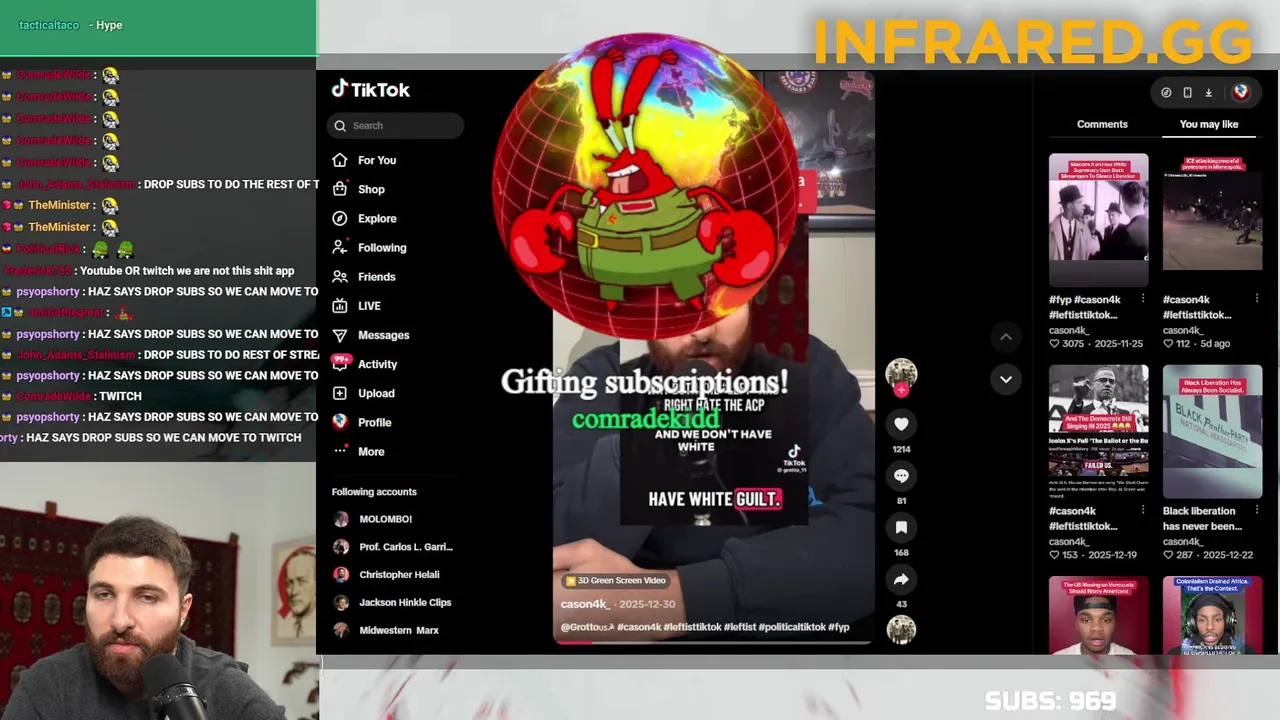Click the Upload plus icon
Image resolution: width=1280 pixels, height=720 pixels.
tap(340, 393)
